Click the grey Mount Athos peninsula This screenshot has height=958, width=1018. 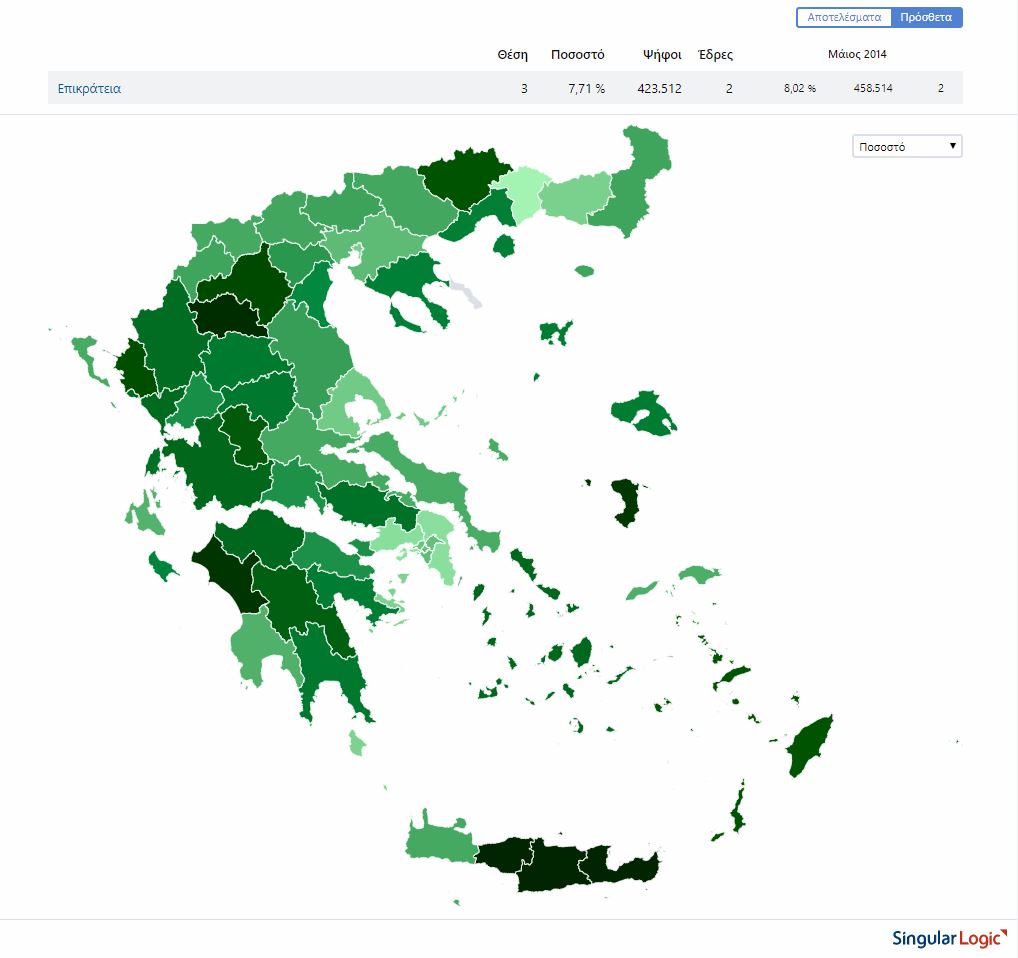[466, 294]
